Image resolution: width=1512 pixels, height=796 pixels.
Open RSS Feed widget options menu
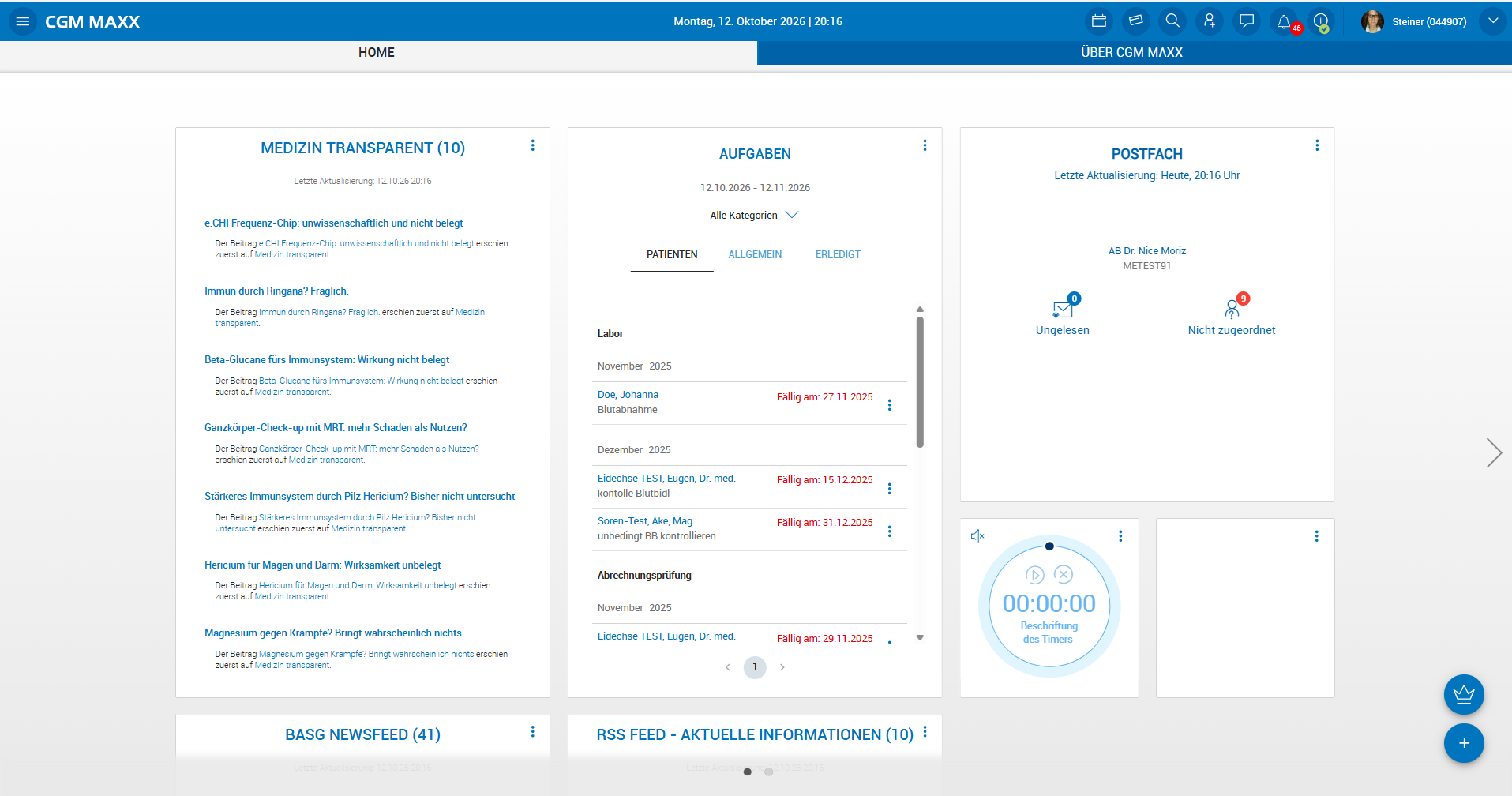(x=925, y=732)
